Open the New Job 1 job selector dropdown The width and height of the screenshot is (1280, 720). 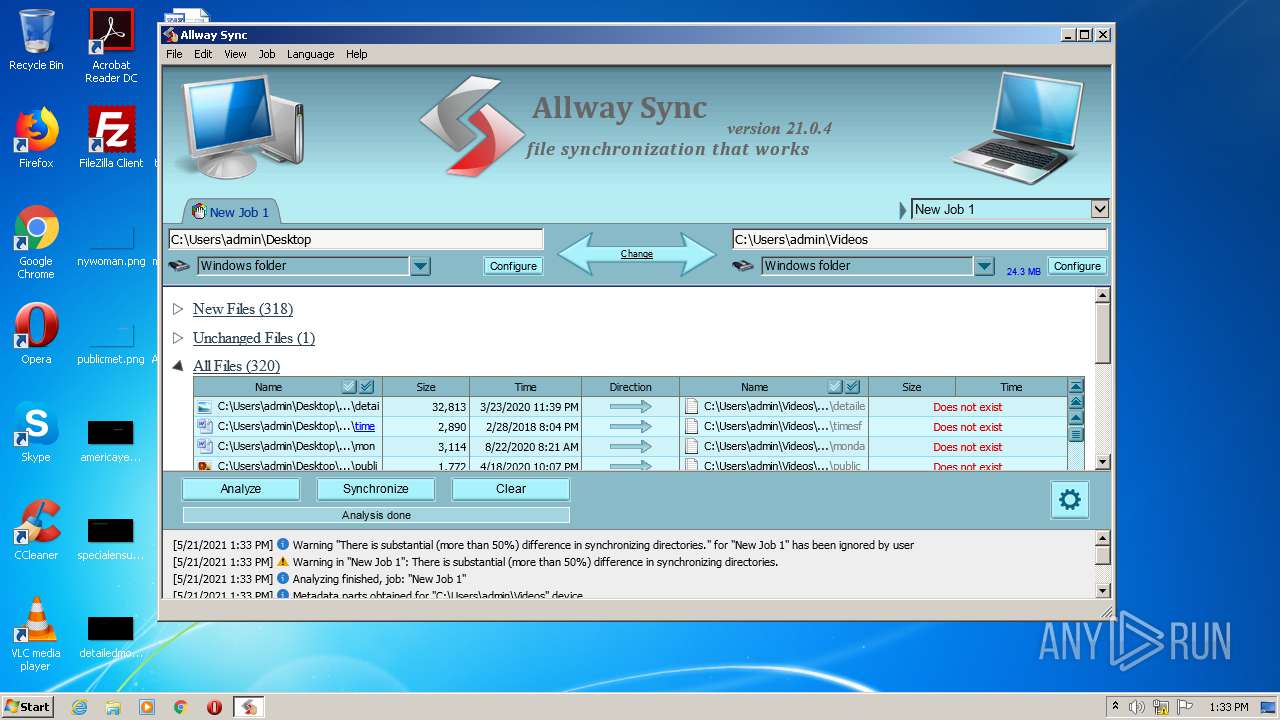pos(1100,209)
